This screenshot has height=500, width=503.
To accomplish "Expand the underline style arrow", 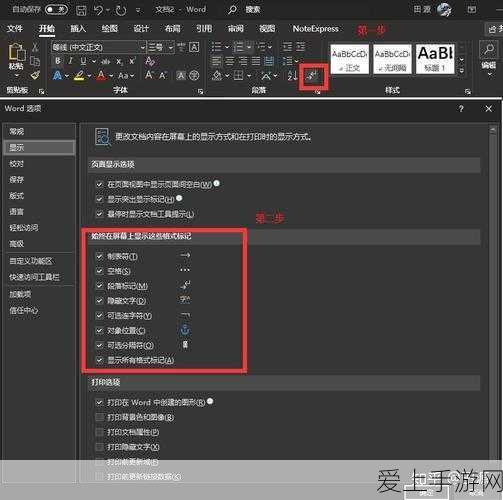I will [94, 61].
